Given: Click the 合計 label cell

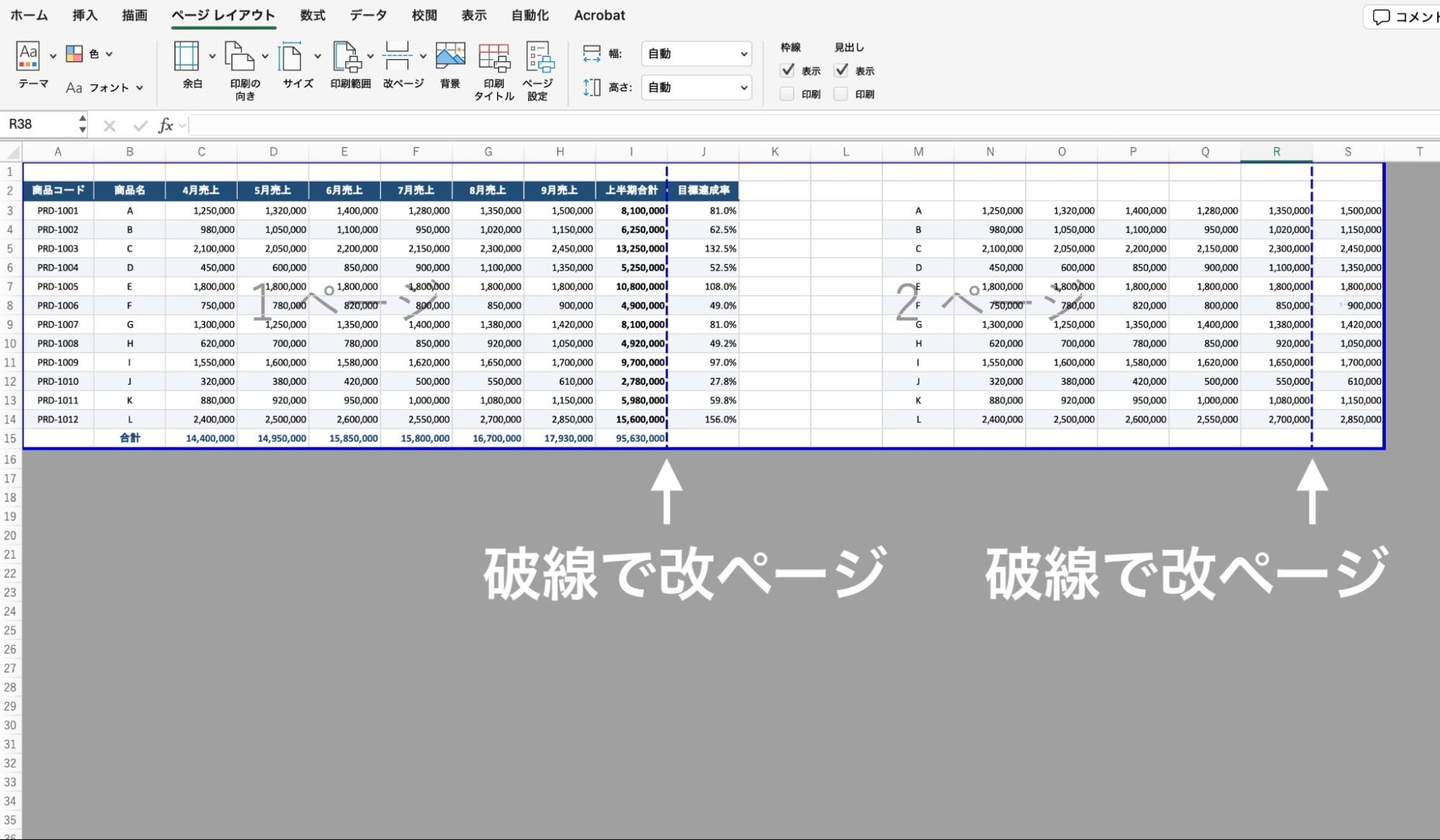Looking at the screenshot, I should click(x=130, y=438).
